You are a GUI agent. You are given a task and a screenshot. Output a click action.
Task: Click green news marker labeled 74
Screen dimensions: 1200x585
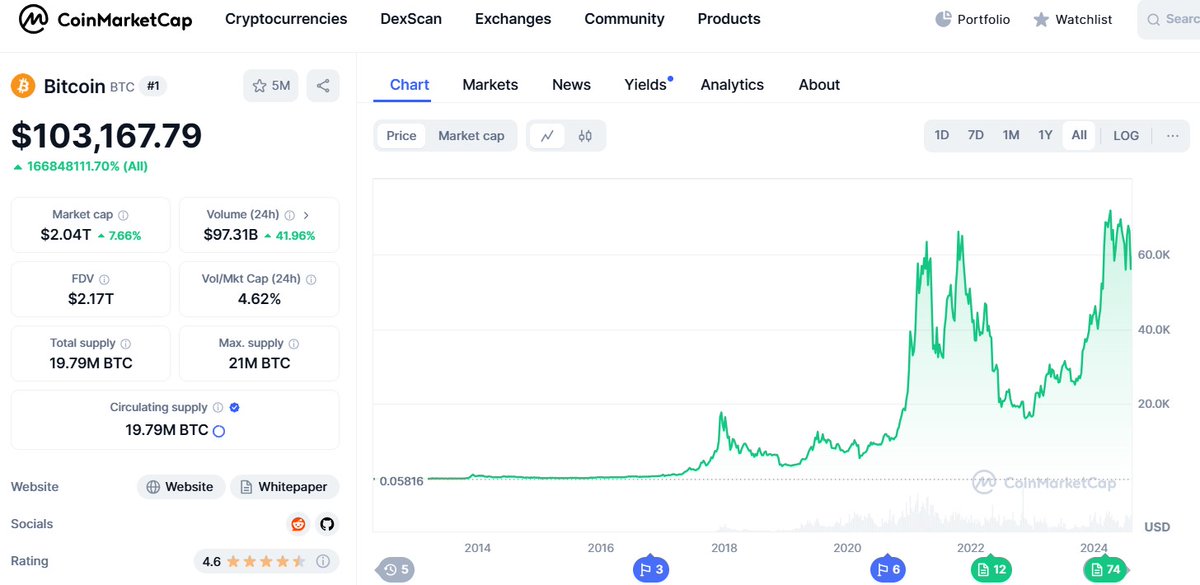pos(1104,570)
